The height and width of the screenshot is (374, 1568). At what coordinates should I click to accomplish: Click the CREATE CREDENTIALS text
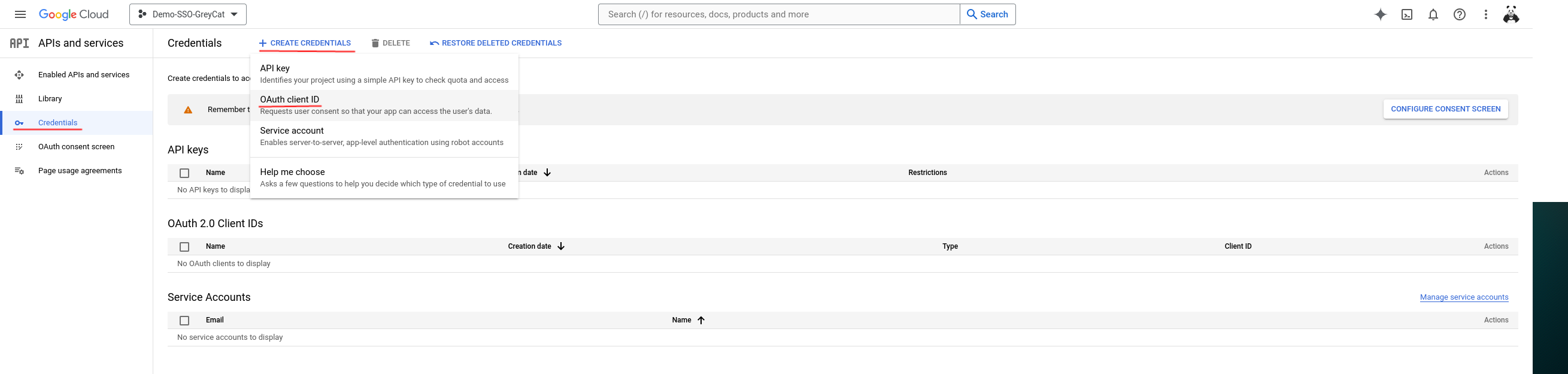pyautogui.click(x=311, y=43)
